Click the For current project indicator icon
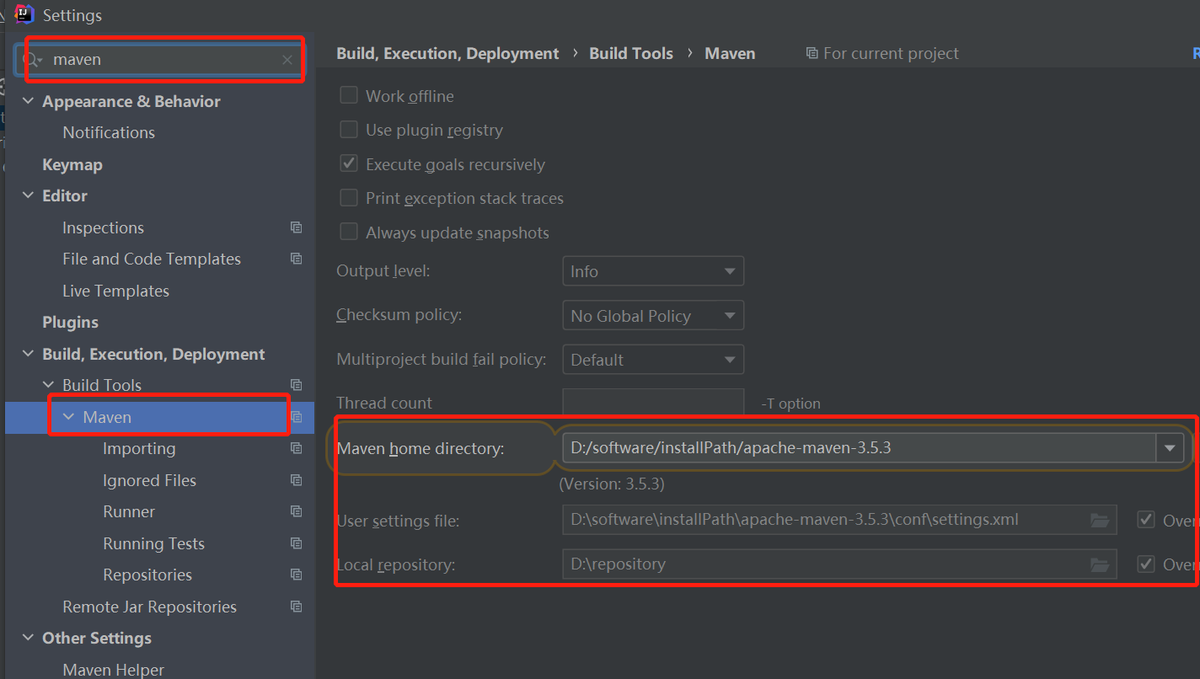 [x=812, y=53]
